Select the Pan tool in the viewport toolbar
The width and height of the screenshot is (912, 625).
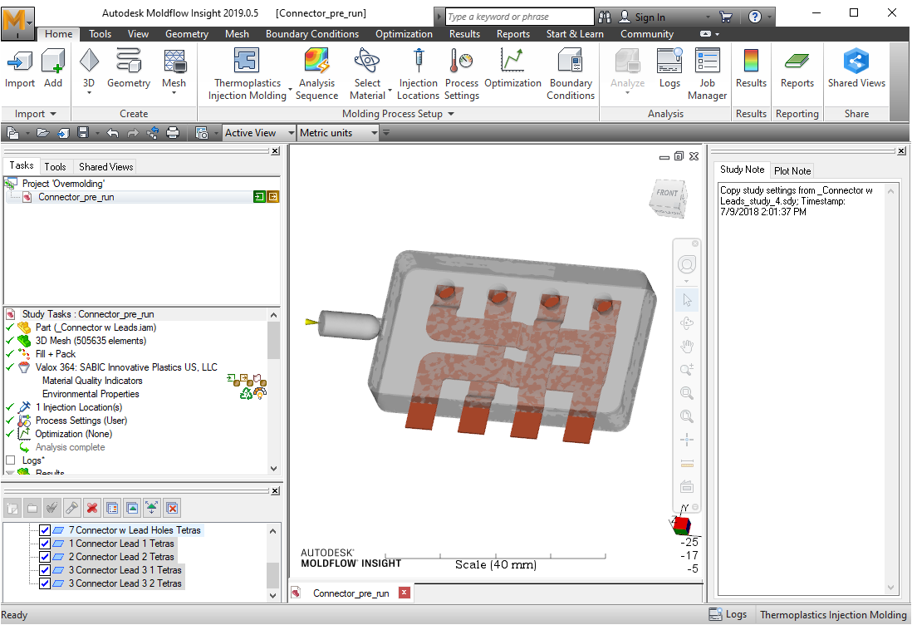tap(687, 347)
